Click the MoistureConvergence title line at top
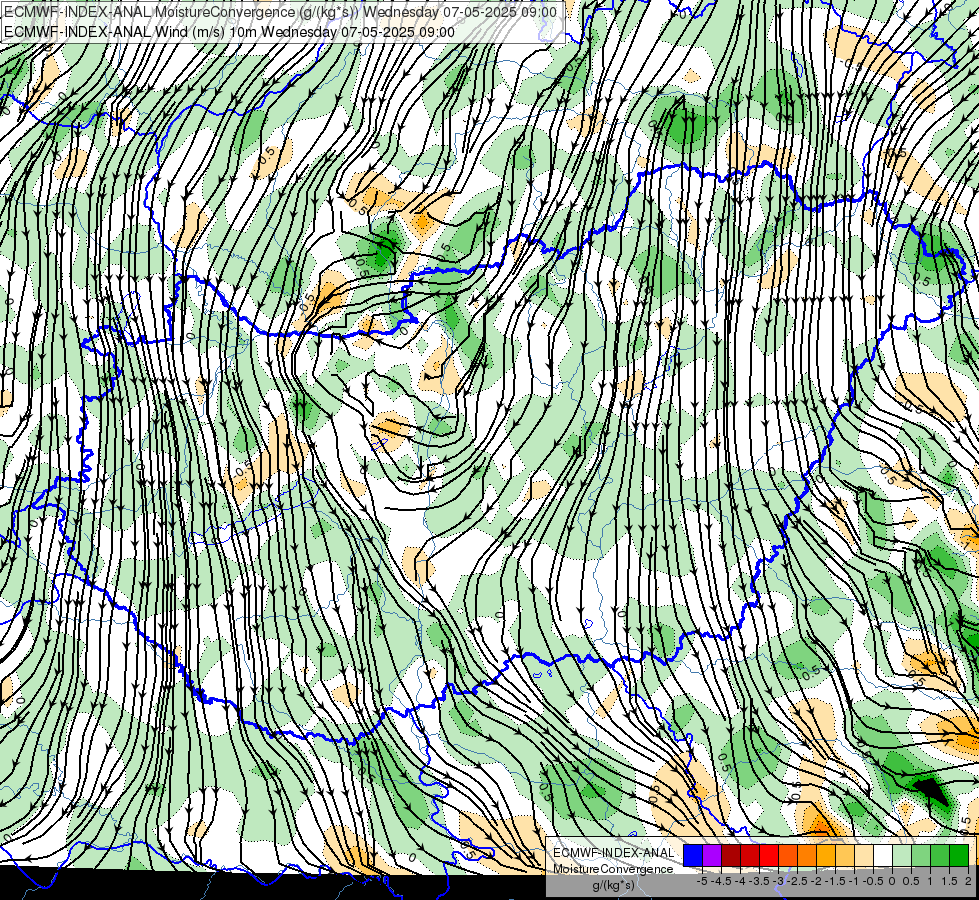The image size is (979, 900). point(280,12)
